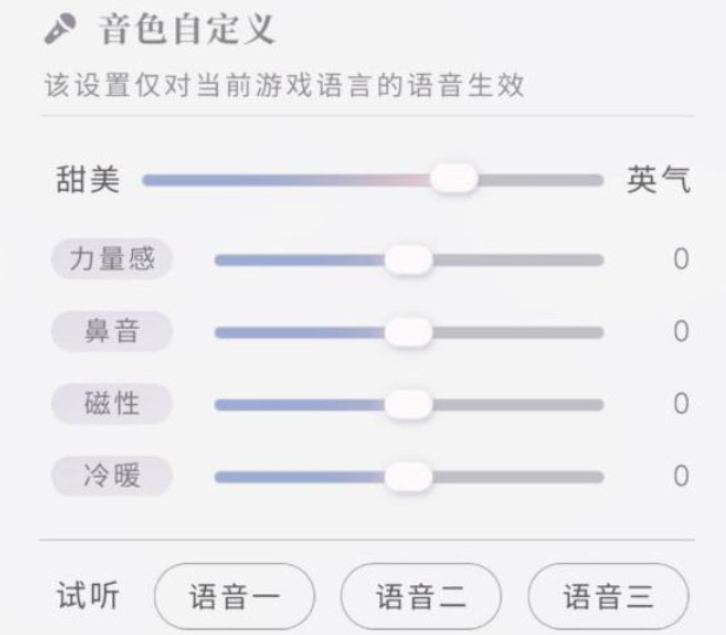726x635 pixels.
Task: Select the 冷暖 label pill
Action: coord(112,476)
